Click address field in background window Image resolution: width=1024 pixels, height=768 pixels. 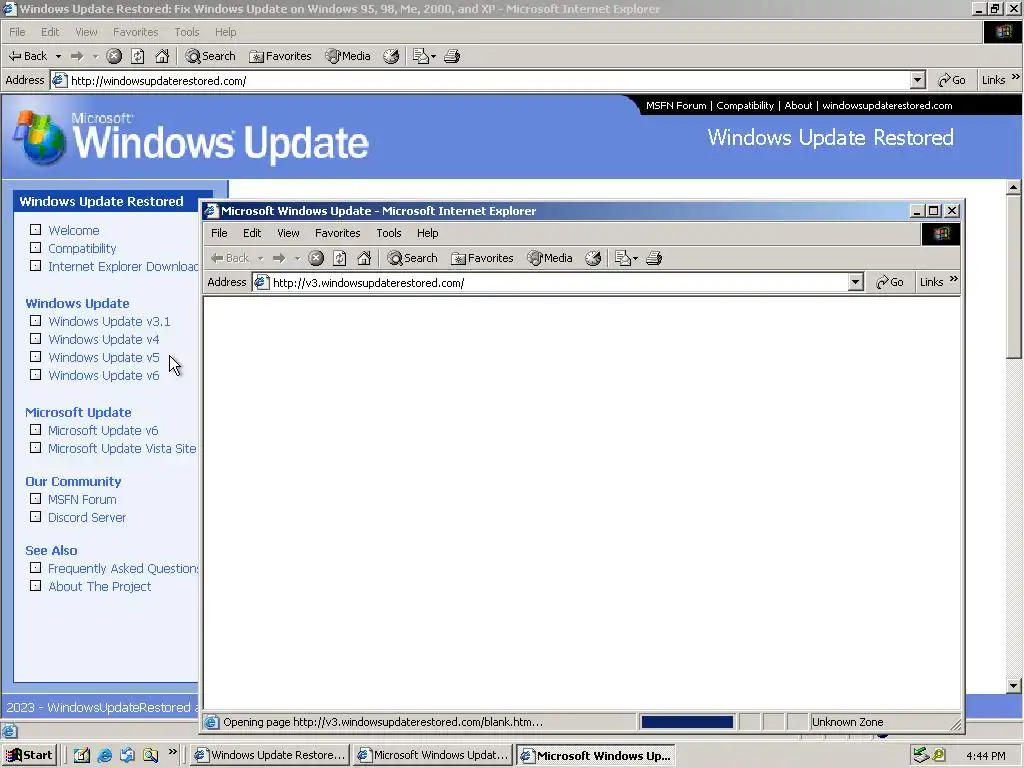tap(488, 80)
